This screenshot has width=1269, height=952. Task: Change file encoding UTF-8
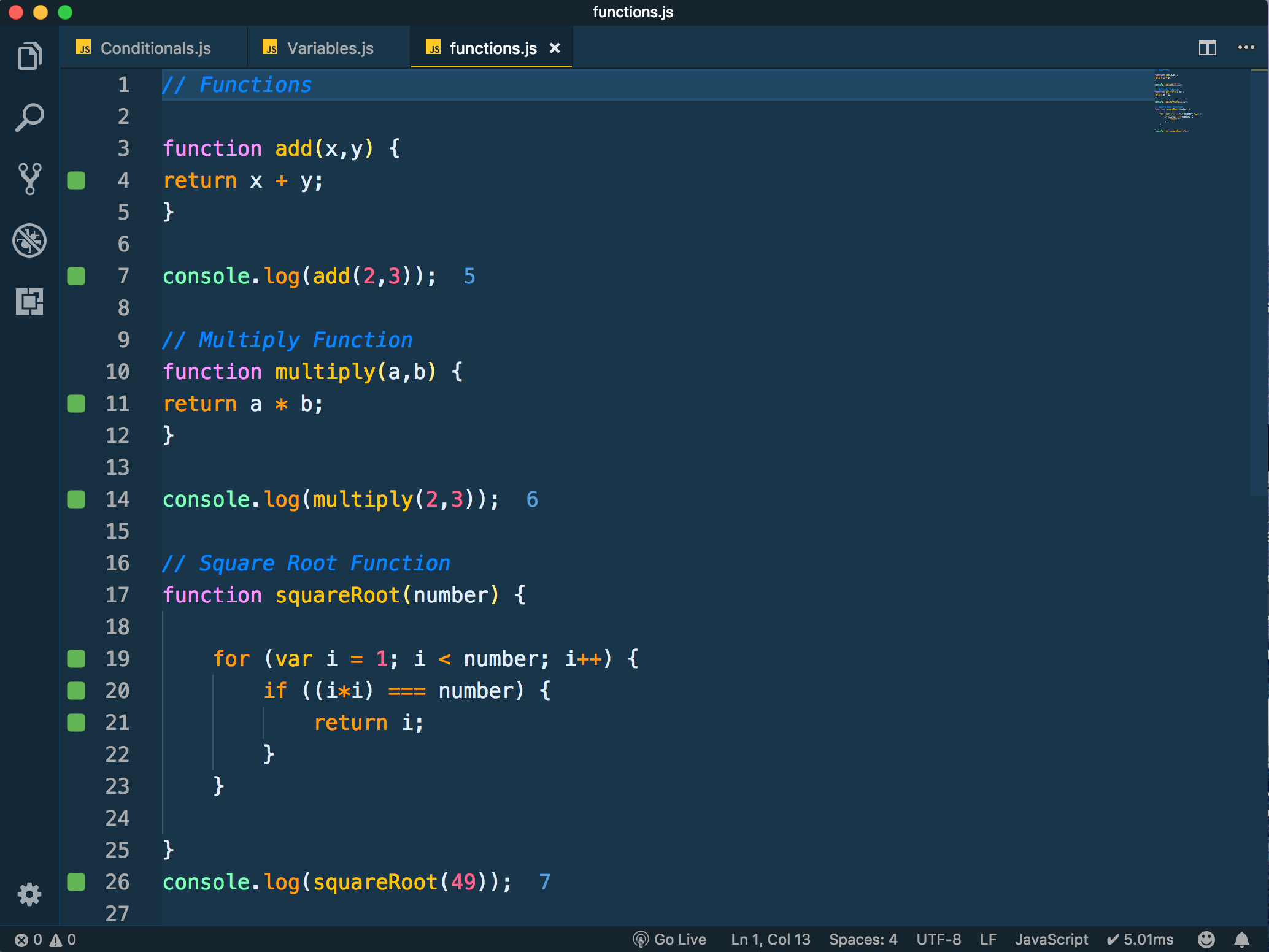[x=938, y=940]
